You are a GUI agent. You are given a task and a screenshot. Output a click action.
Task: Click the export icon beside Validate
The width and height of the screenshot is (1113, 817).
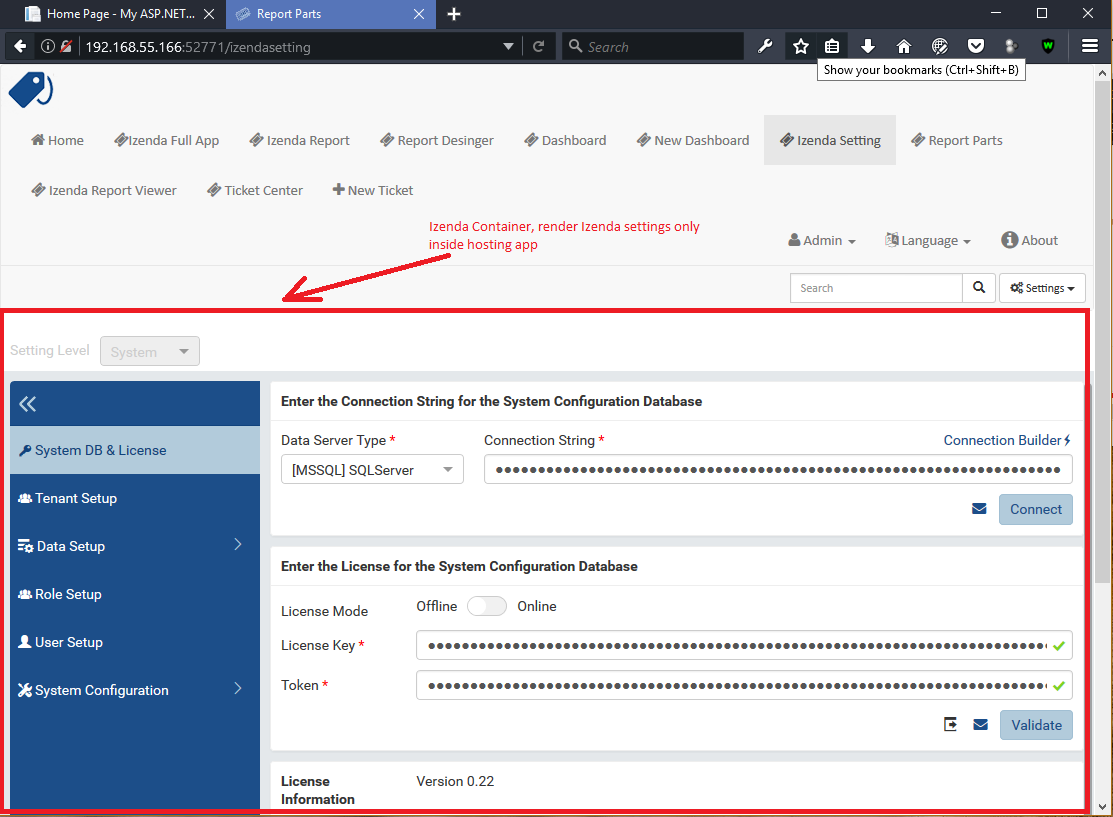pyautogui.click(x=950, y=724)
